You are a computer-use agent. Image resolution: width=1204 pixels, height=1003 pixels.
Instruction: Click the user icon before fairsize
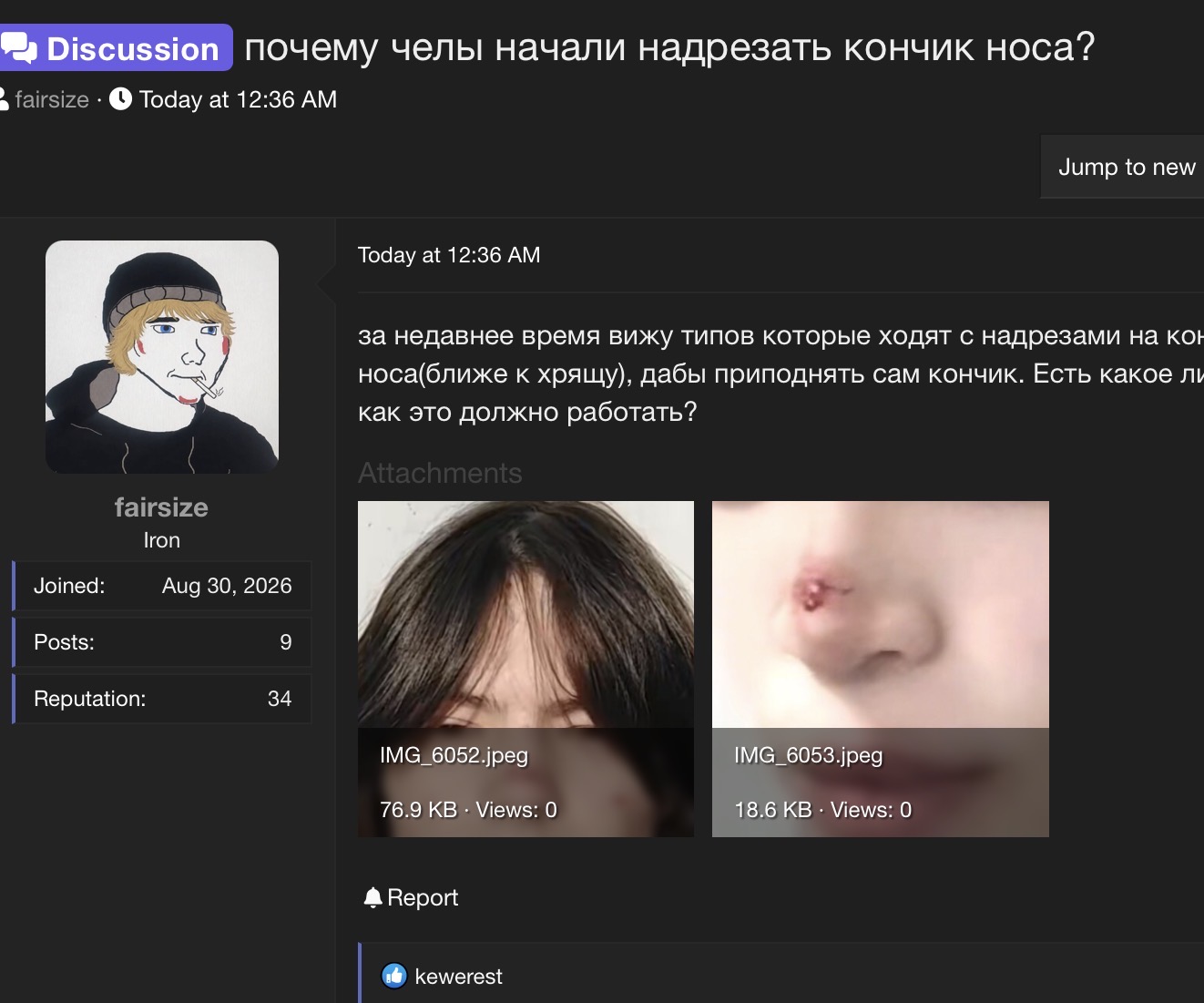tap(4, 98)
